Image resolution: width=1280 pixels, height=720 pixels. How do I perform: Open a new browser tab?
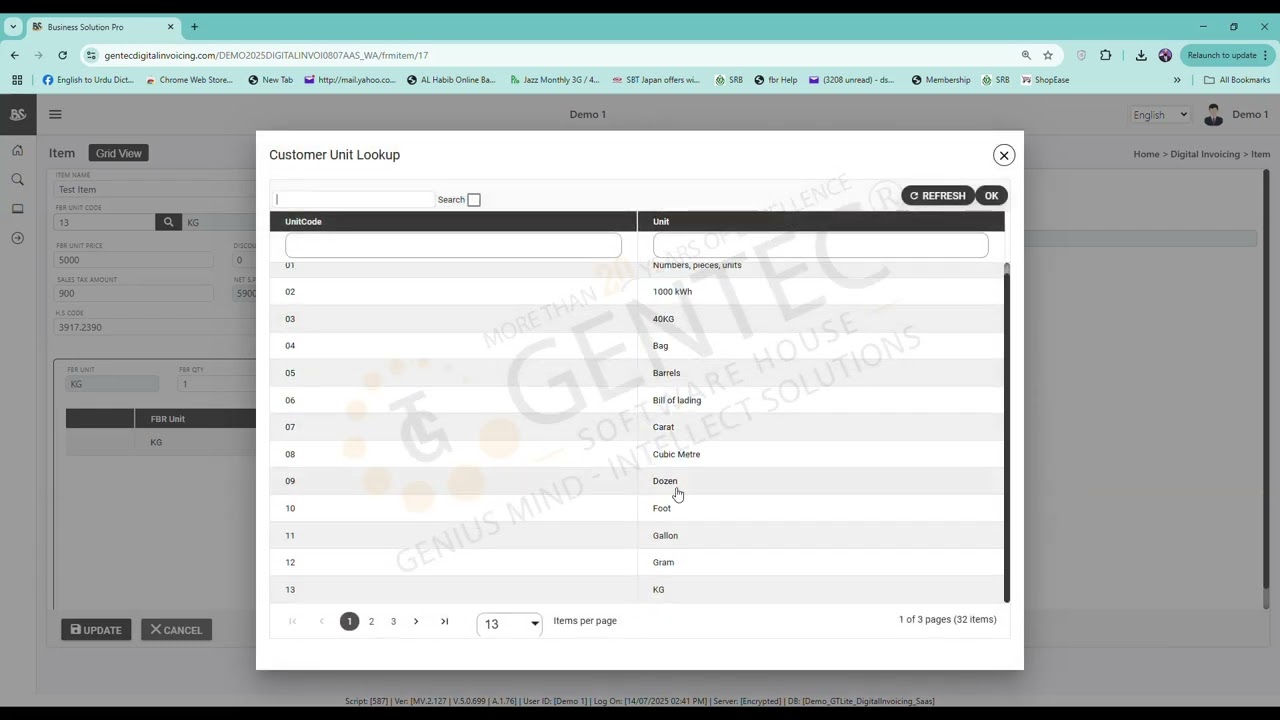pos(195,27)
